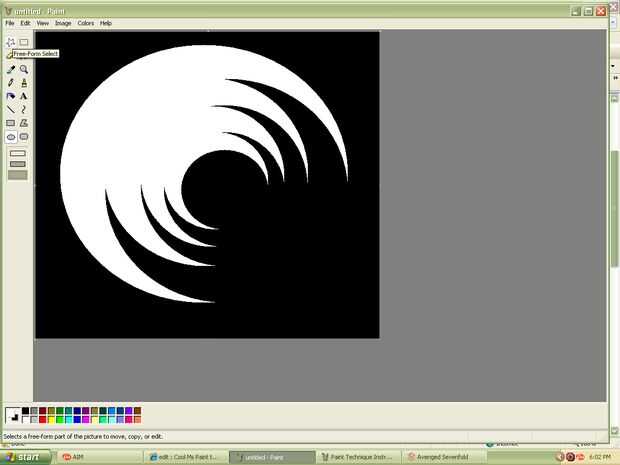Switch to AIM taskbar button
Screen dimensions: 620x465
pos(98,457)
